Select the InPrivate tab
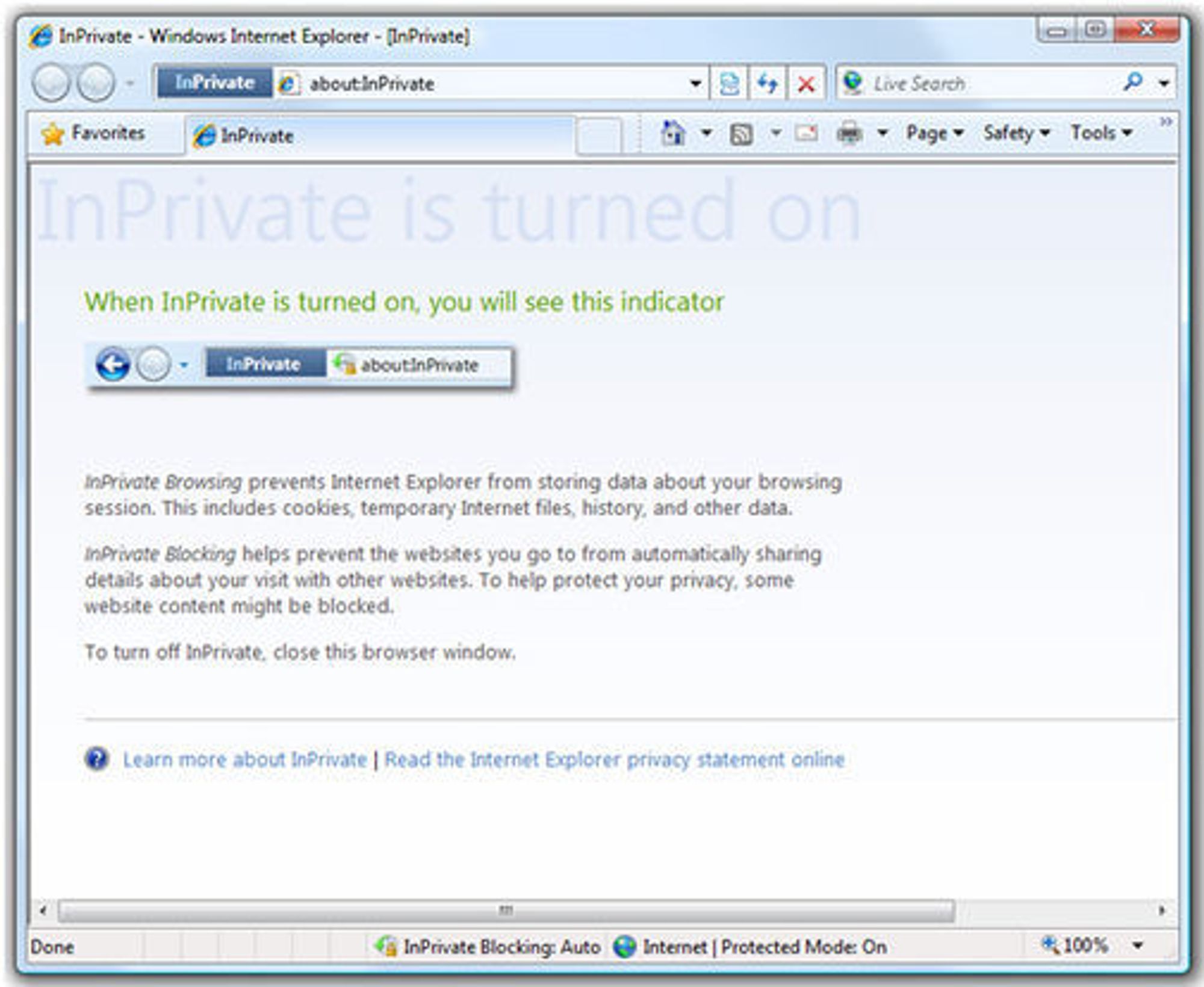 [x=380, y=135]
